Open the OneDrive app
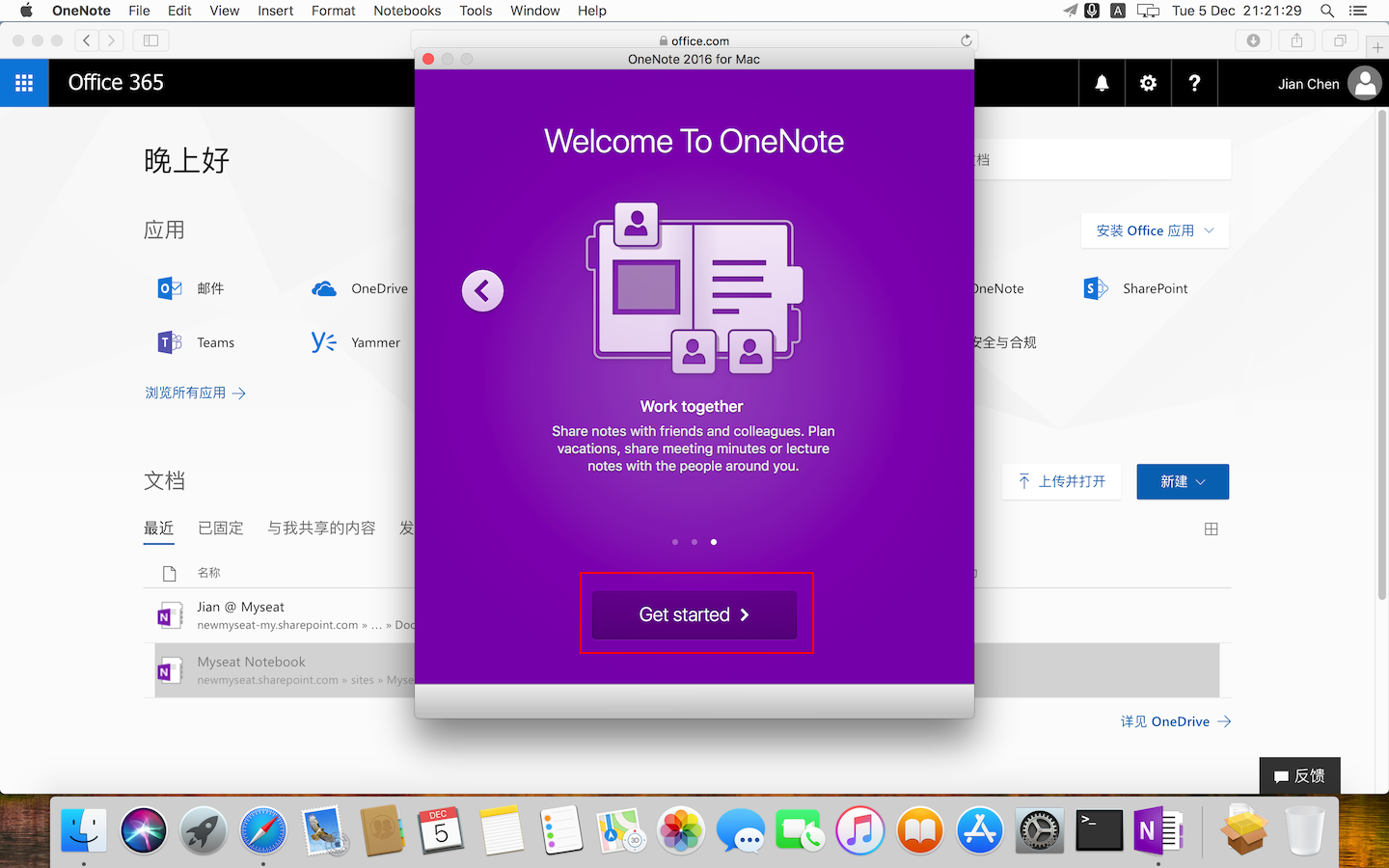 (x=360, y=288)
